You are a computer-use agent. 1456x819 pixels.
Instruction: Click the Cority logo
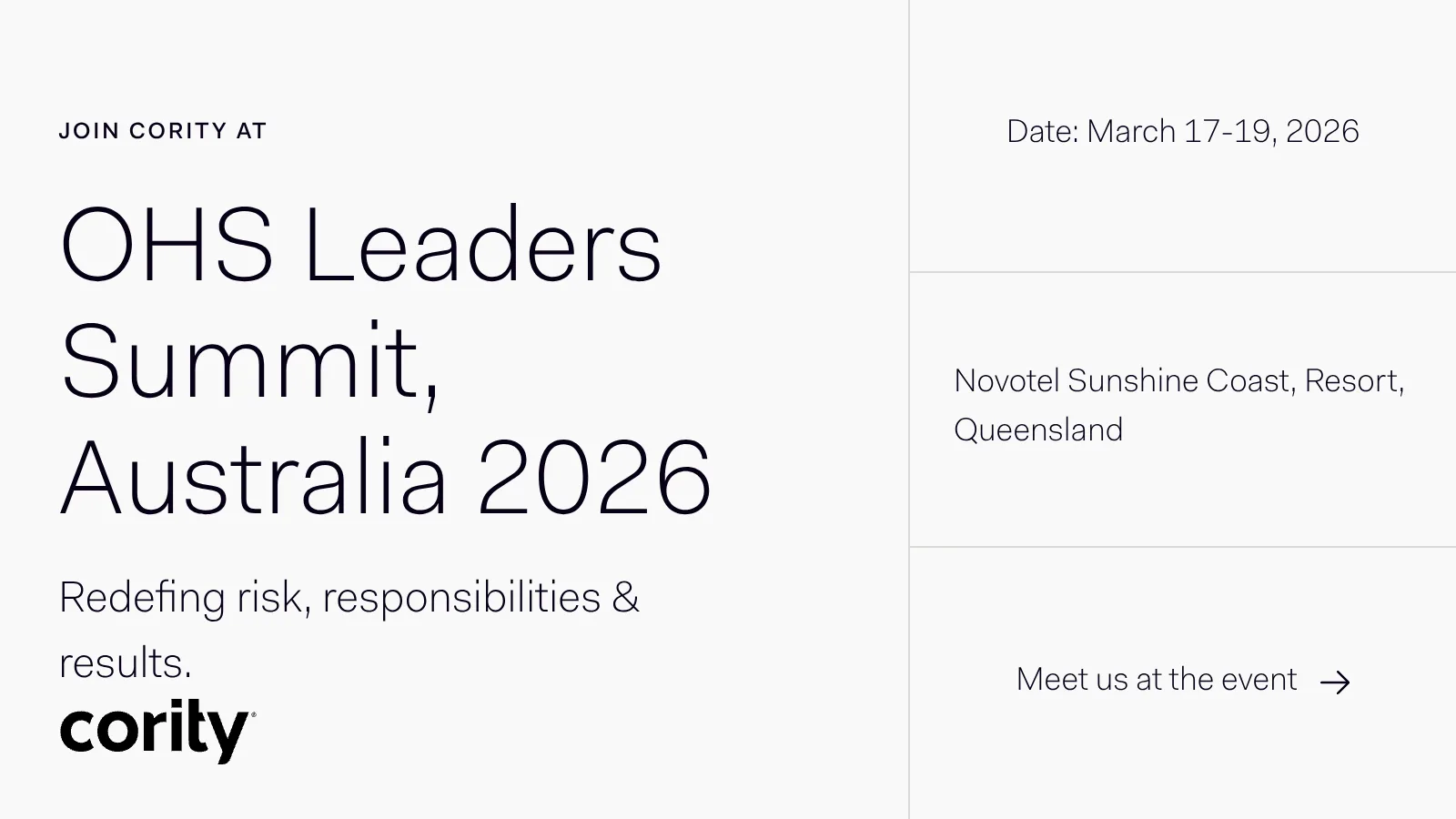[x=155, y=730]
